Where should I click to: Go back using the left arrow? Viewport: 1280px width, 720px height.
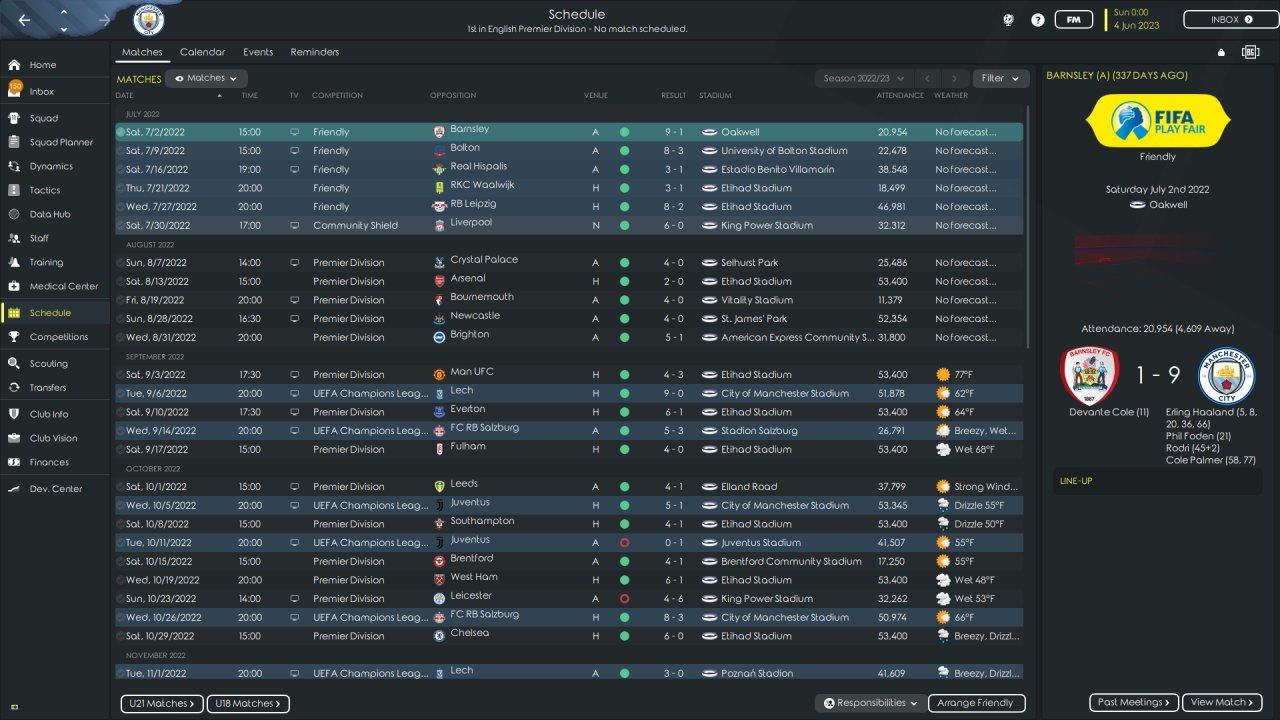click(24, 20)
